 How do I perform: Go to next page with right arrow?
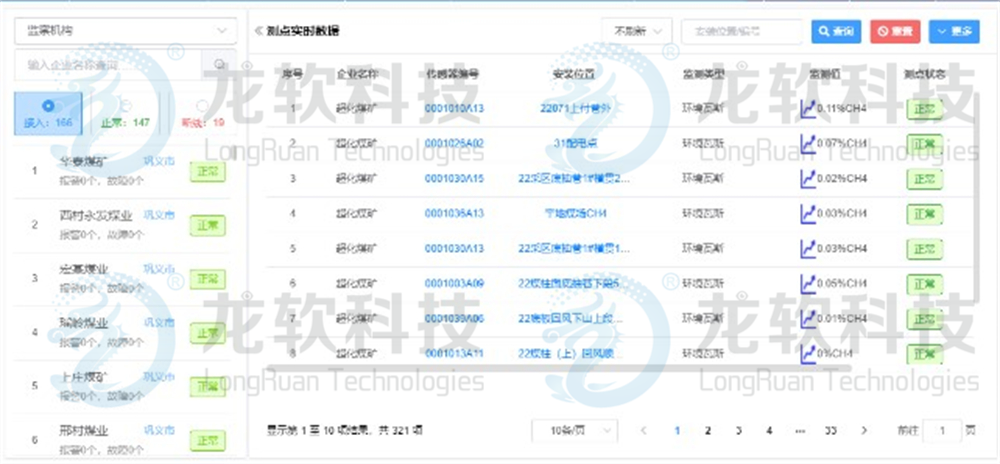pos(864,430)
